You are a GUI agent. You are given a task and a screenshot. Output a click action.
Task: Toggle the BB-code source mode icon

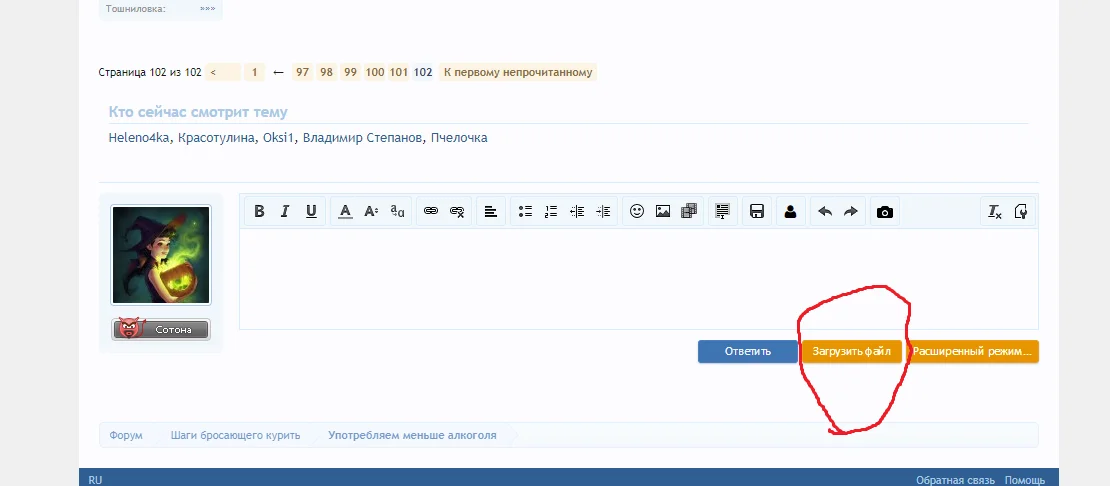[1021, 212]
